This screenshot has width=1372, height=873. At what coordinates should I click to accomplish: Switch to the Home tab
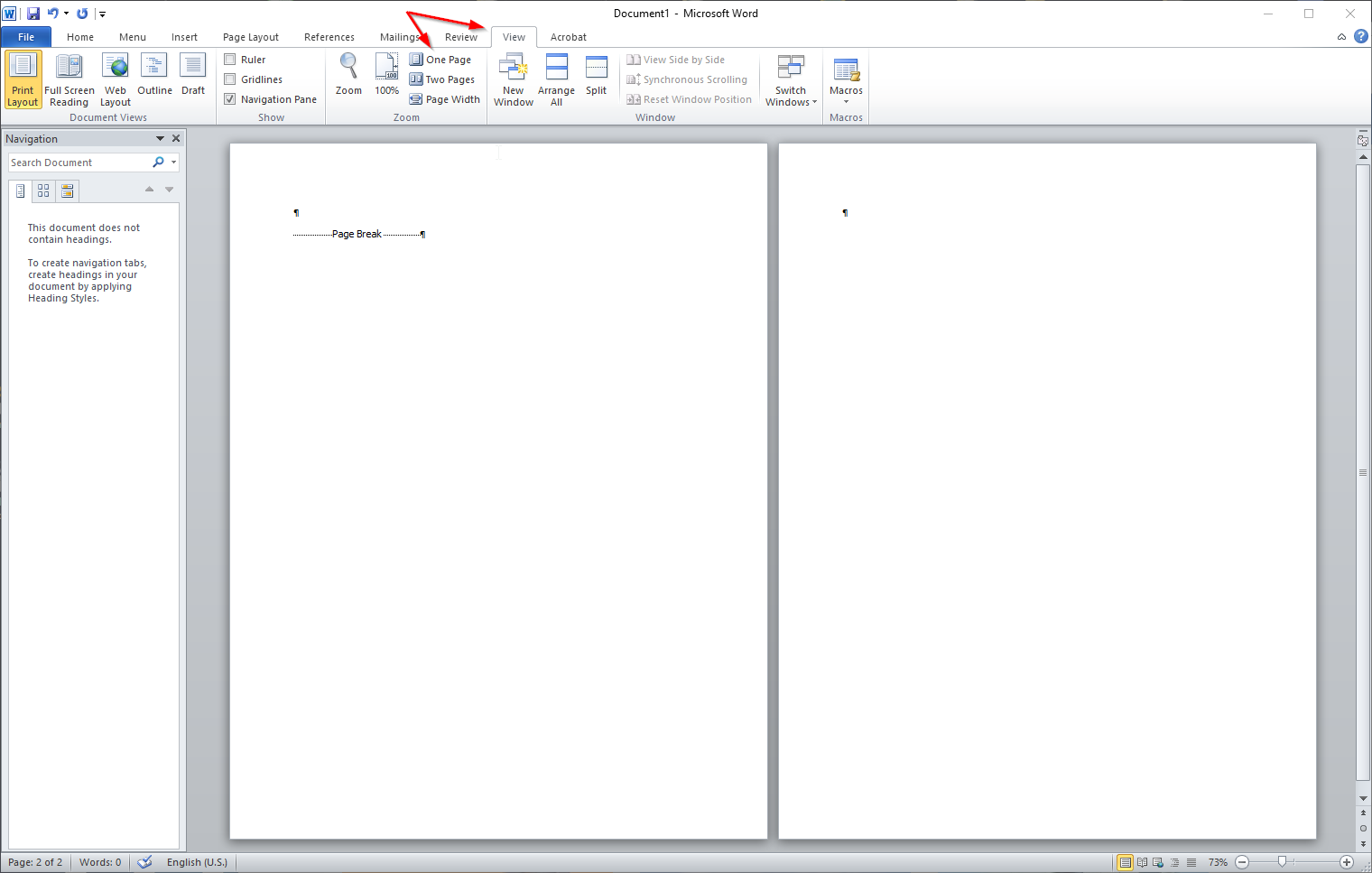[x=80, y=37]
